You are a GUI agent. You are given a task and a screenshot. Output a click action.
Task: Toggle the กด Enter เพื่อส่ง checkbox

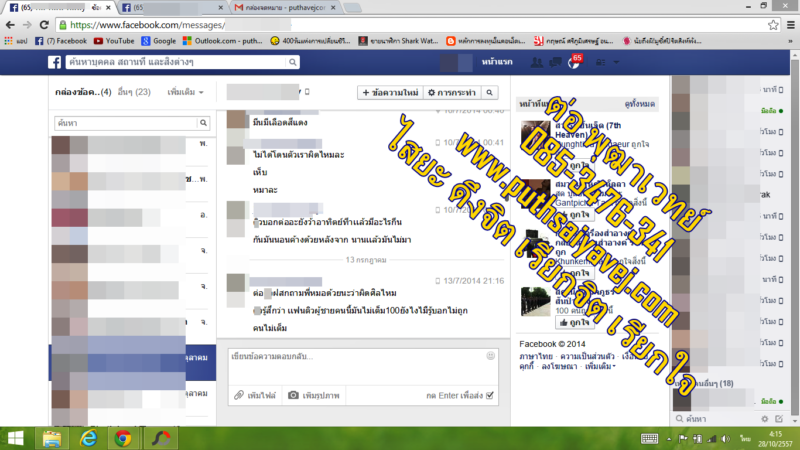tap(490, 395)
